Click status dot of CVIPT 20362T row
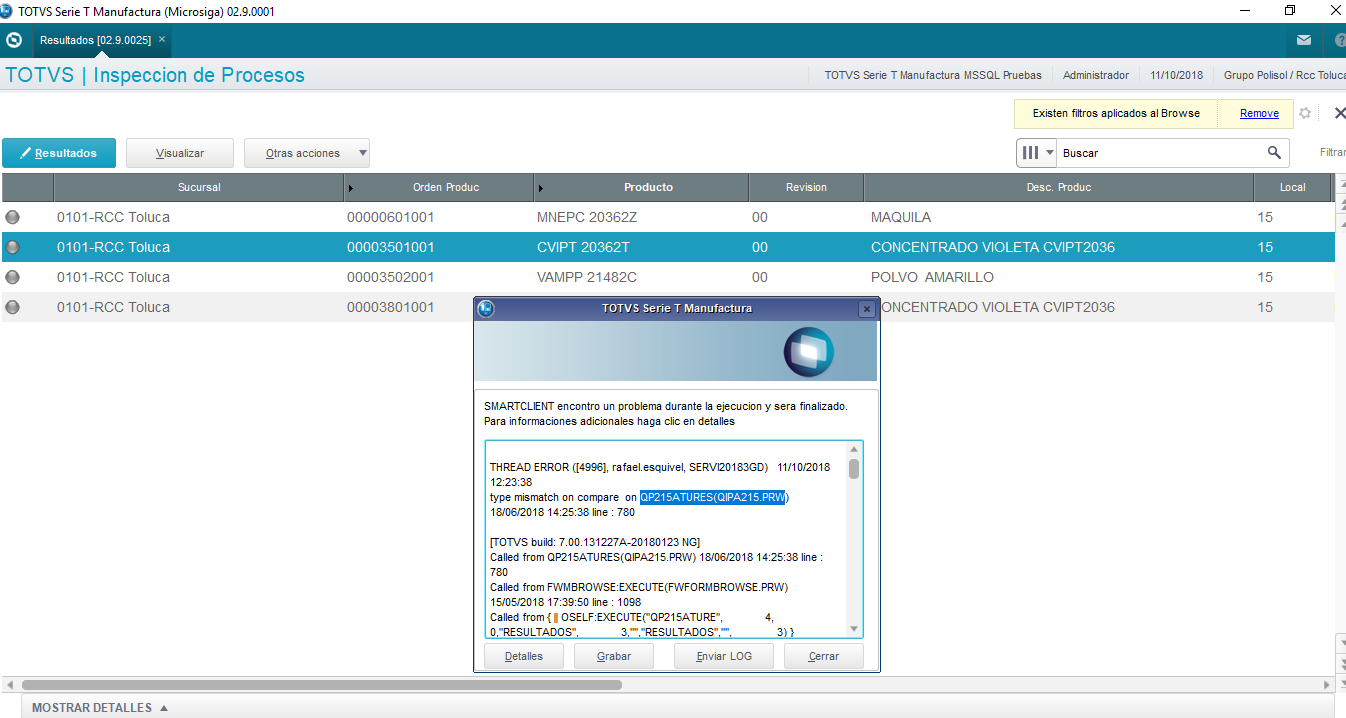This screenshot has width=1346, height=718. coord(13,247)
